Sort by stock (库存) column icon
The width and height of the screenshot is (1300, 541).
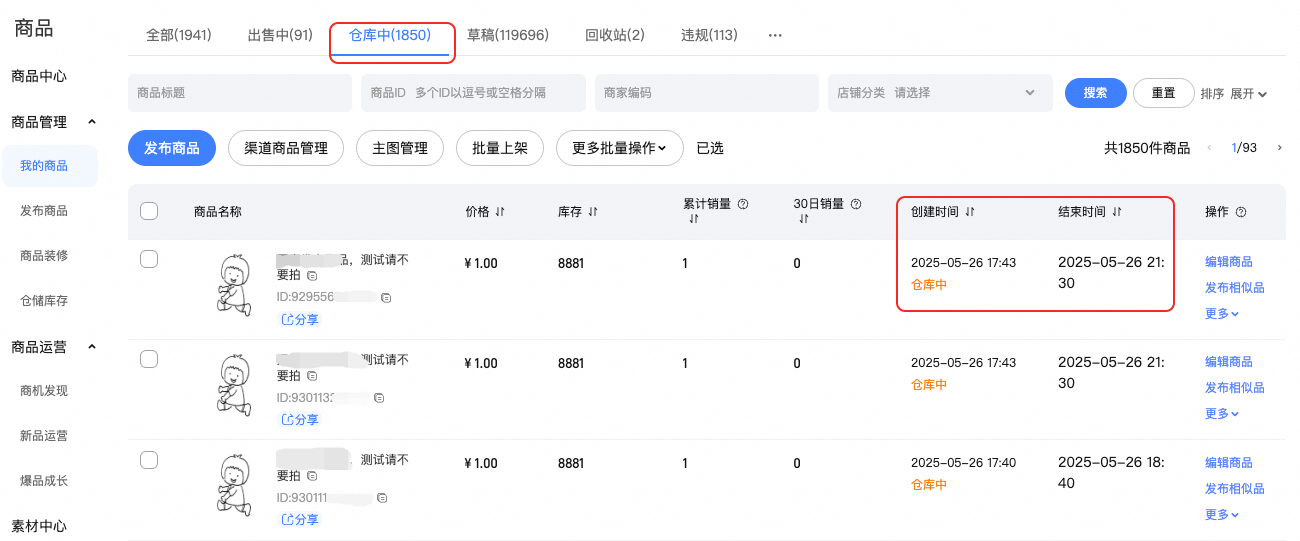[x=593, y=212]
